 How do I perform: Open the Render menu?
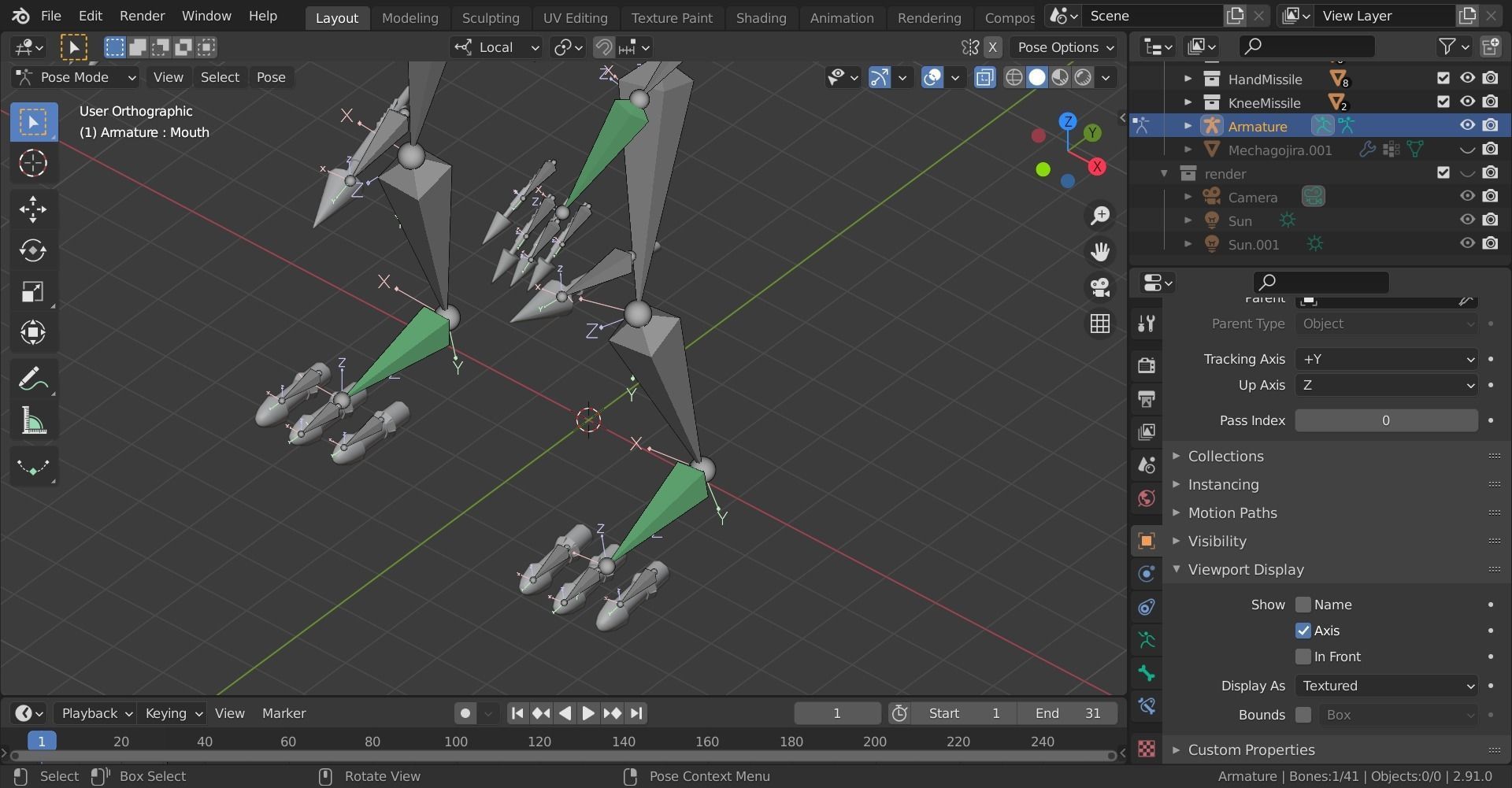(142, 16)
